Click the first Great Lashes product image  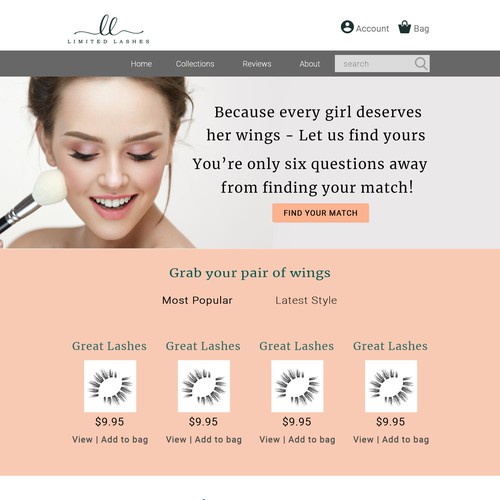110,386
